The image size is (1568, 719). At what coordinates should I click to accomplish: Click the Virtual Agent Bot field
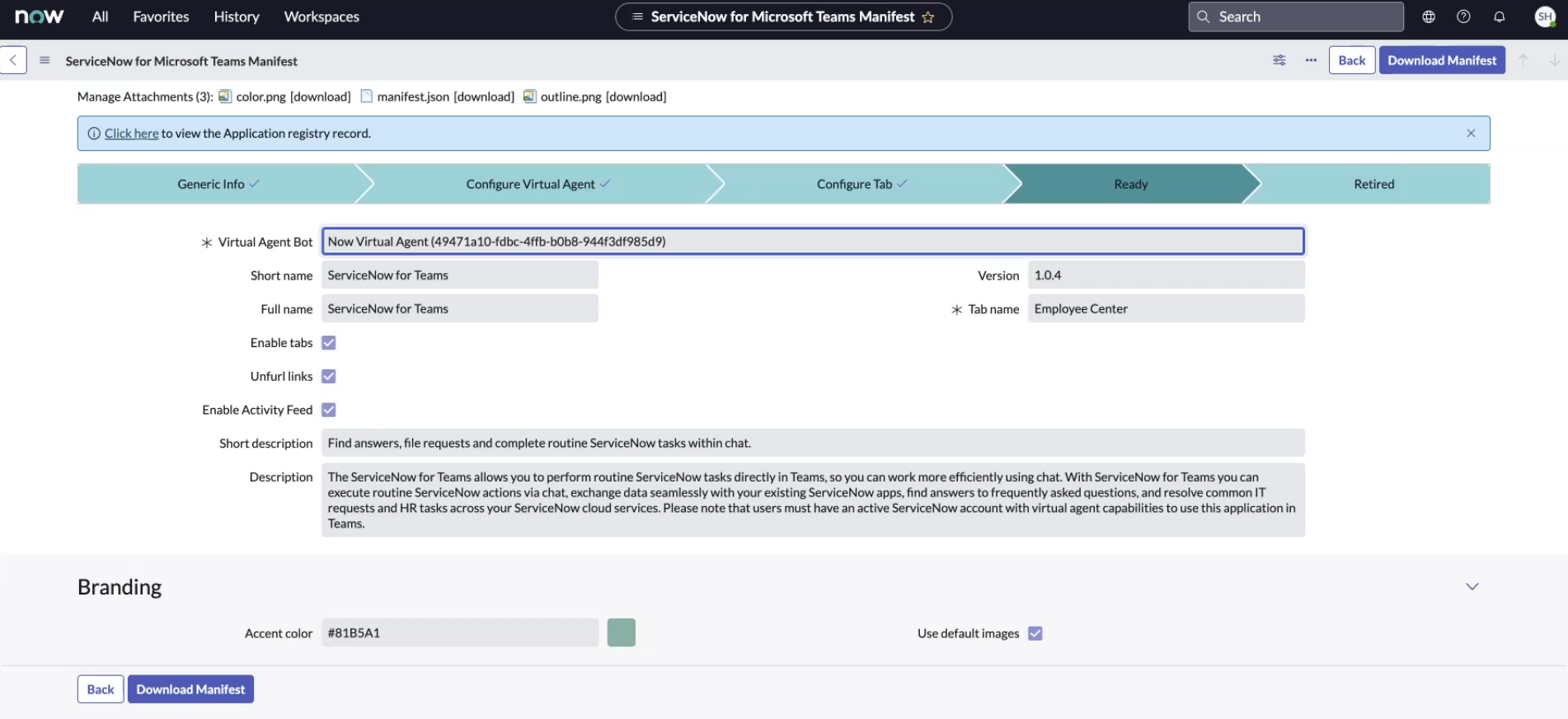click(x=813, y=242)
